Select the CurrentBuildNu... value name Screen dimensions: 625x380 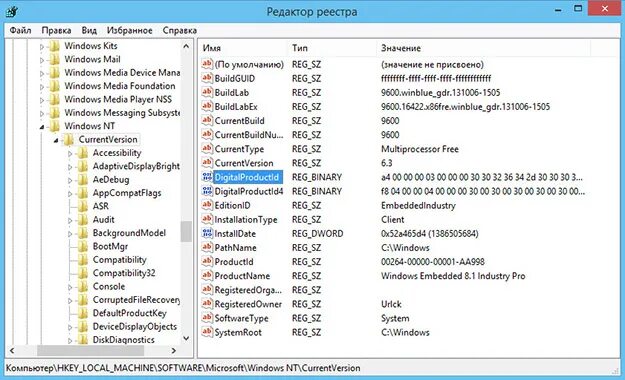(249, 135)
